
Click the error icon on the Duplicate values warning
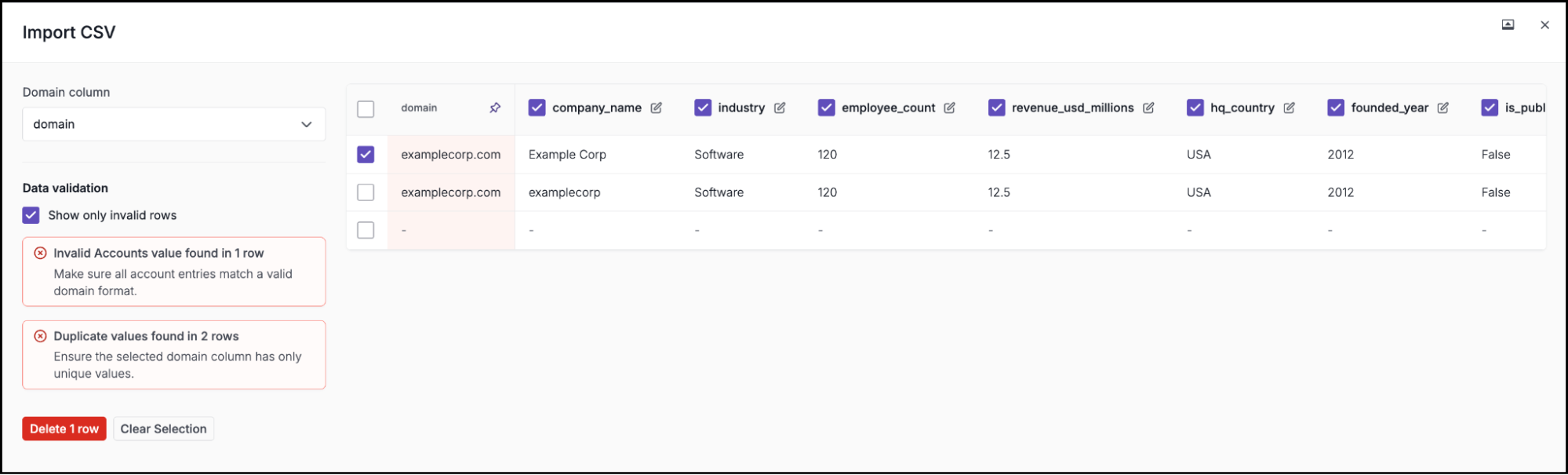[x=41, y=336]
